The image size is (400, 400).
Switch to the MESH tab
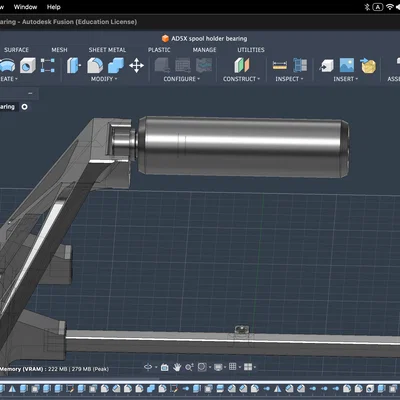pyautogui.click(x=59, y=50)
